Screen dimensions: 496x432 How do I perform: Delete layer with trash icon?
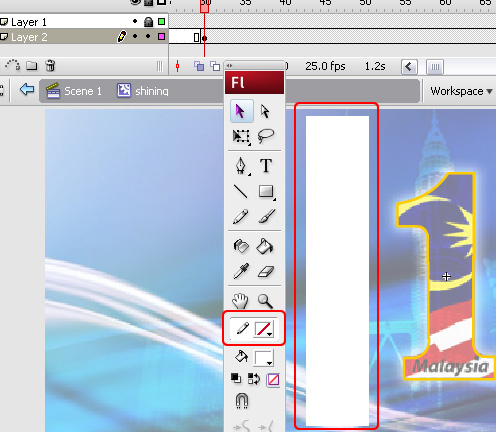coord(50,65)
